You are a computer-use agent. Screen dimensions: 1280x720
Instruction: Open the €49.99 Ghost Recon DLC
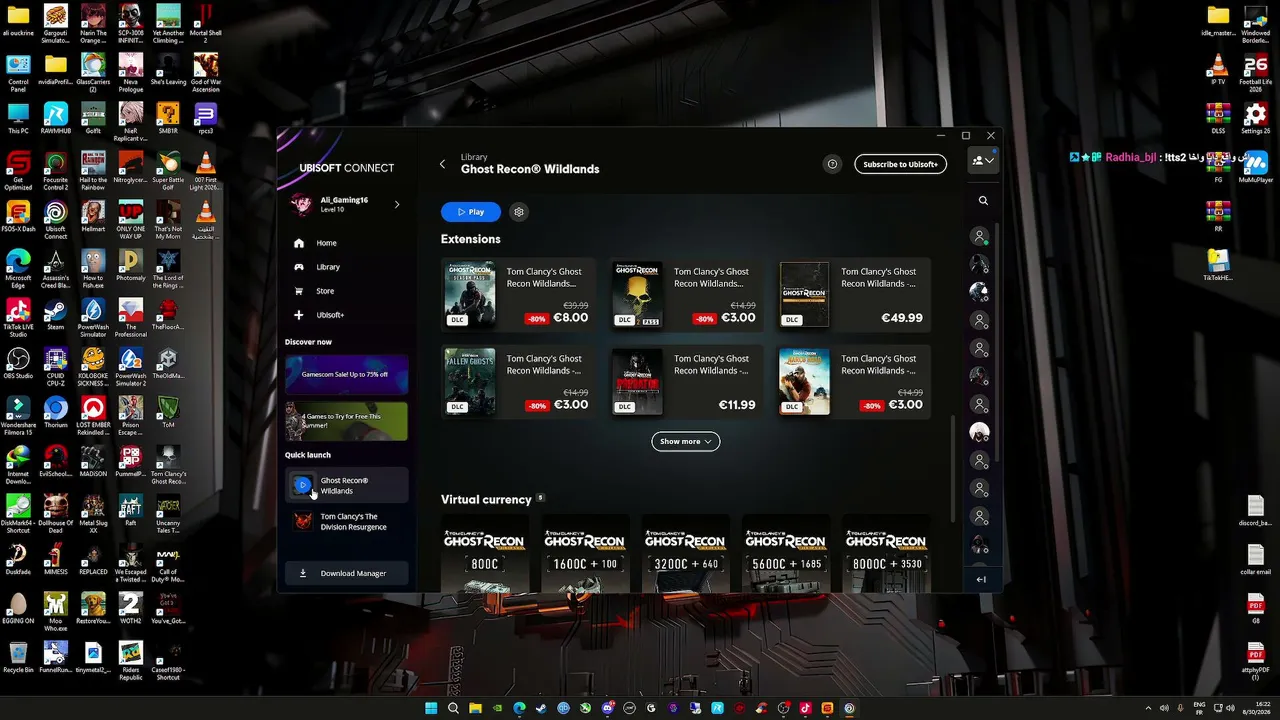pyautogui.click(x=853, y=295)
